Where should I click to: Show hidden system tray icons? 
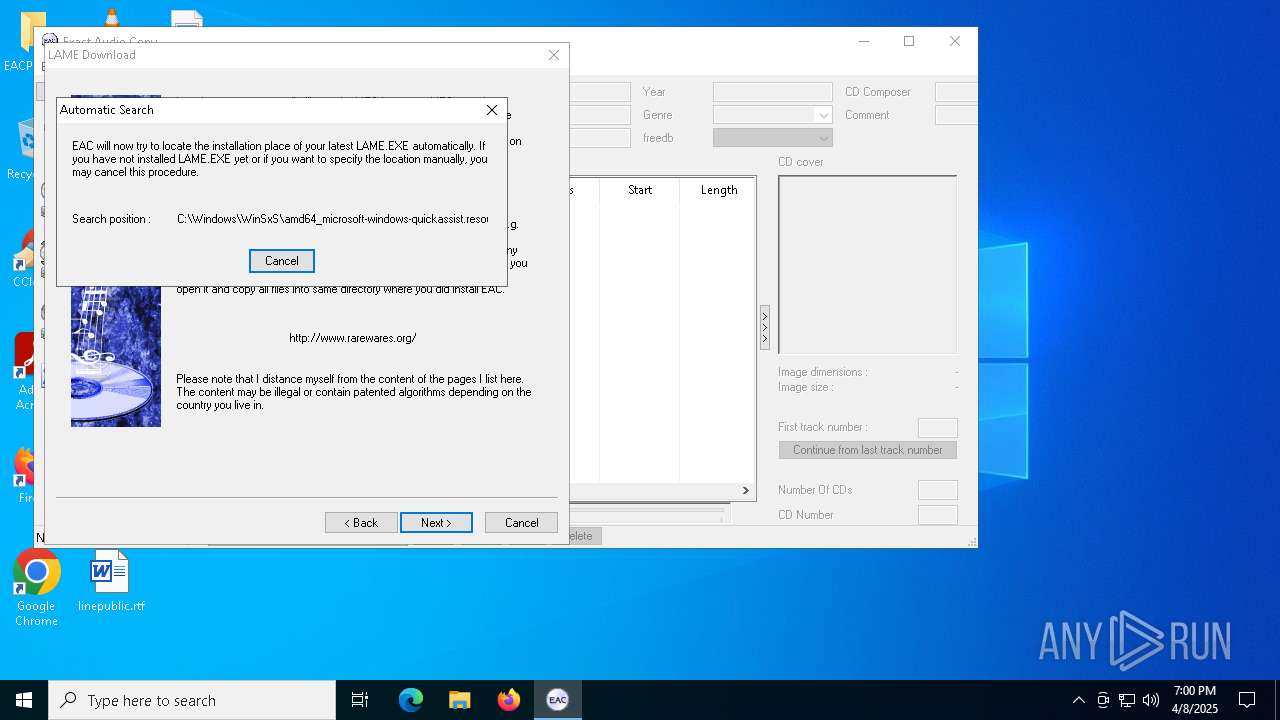pos(1078,700)
